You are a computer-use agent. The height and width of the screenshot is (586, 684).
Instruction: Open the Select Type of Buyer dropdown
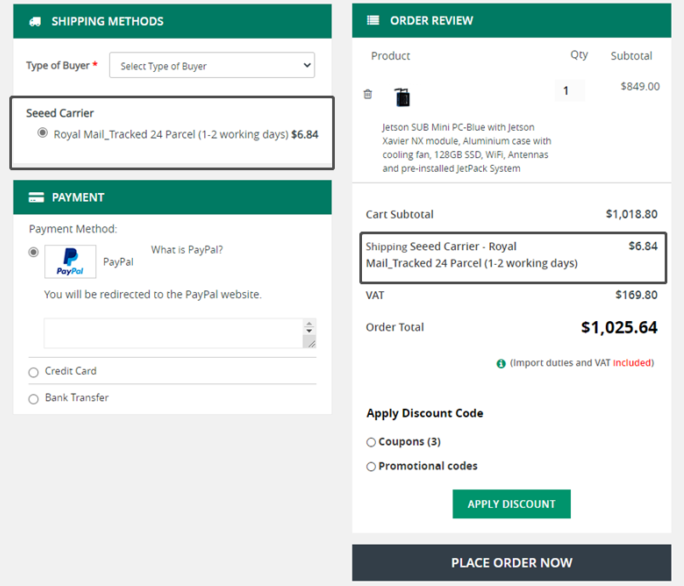[x=212, y=65]
